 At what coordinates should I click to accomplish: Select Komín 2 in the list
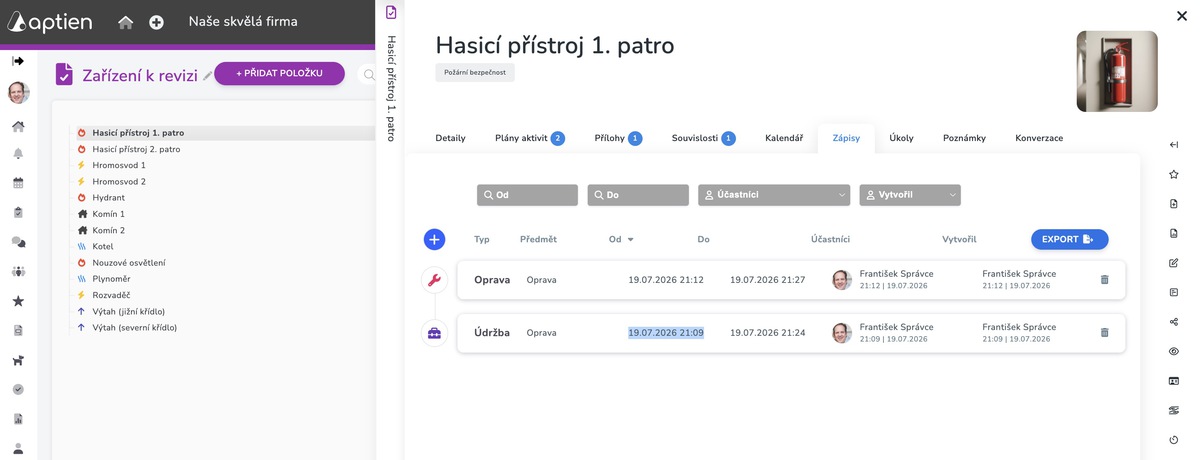pos(108,230)
